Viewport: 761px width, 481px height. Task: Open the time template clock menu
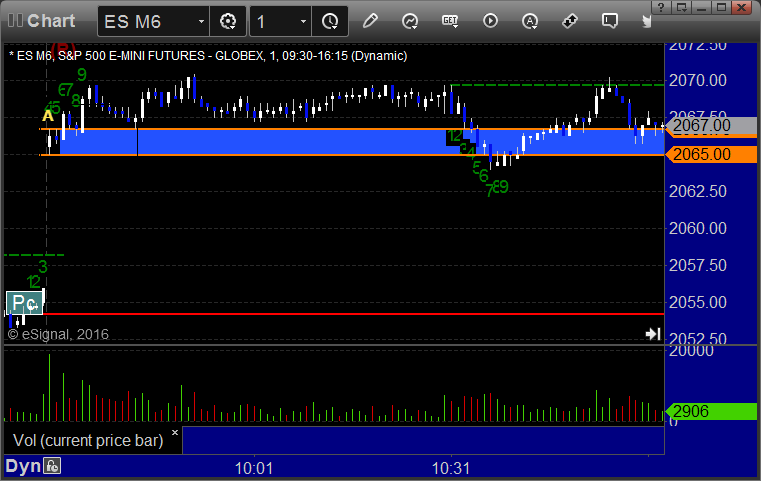tap(330, 21)
